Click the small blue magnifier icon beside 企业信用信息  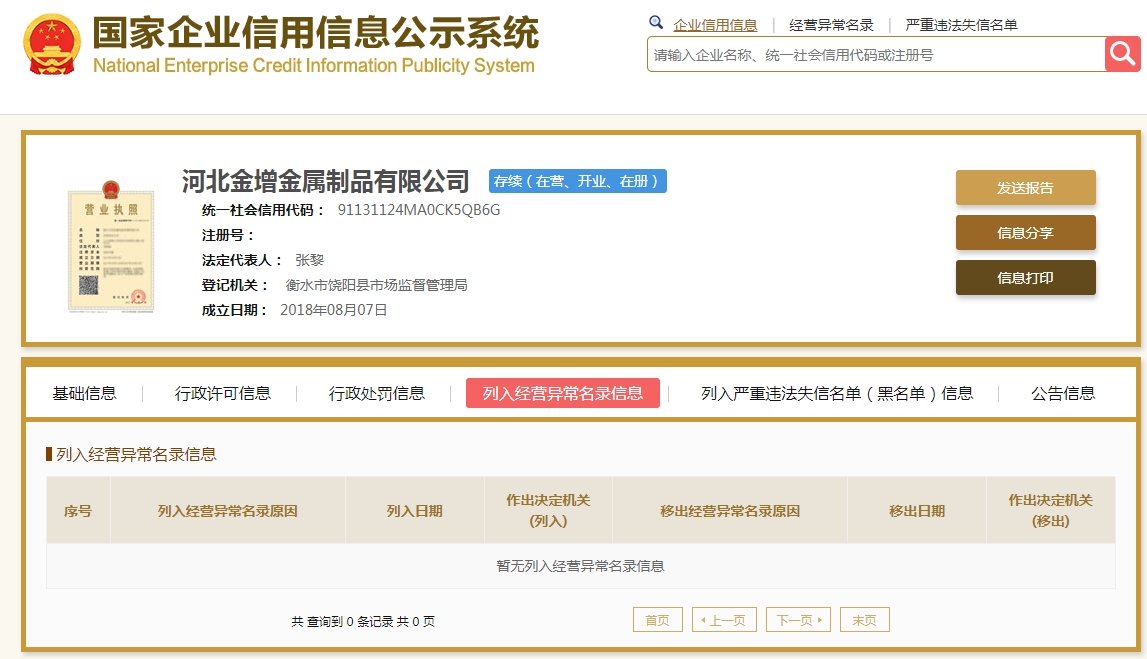click(x=656, y=23)
